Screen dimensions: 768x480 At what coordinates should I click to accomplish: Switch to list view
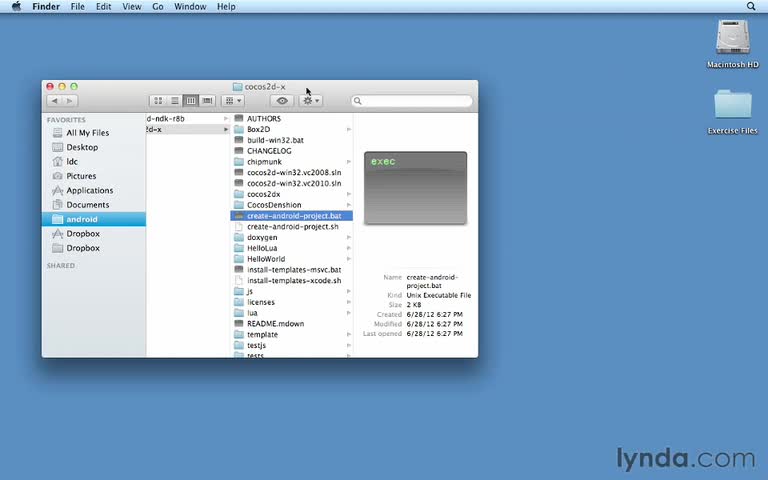(x=174, y=101)
